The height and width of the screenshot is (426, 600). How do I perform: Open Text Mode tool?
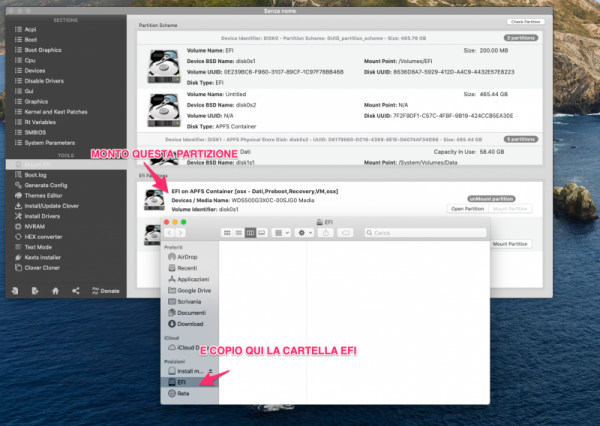38,247
